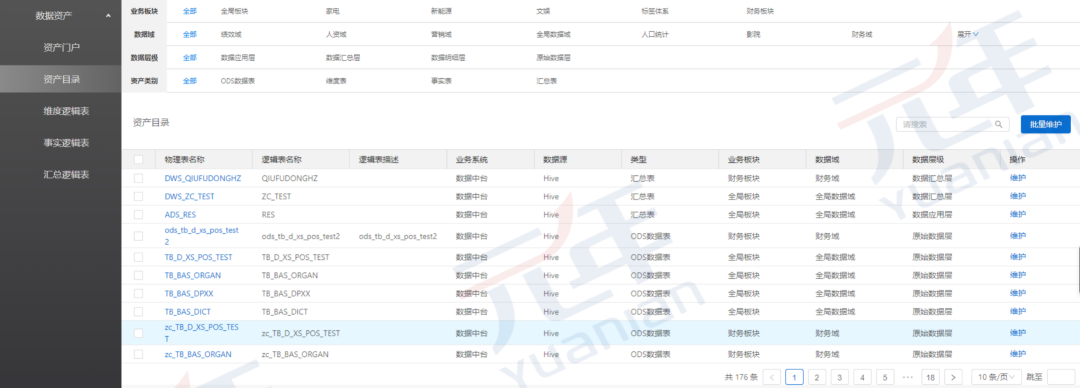
Task: Filter 数据域 by 绩效域
Action: (x=231, y=34)
